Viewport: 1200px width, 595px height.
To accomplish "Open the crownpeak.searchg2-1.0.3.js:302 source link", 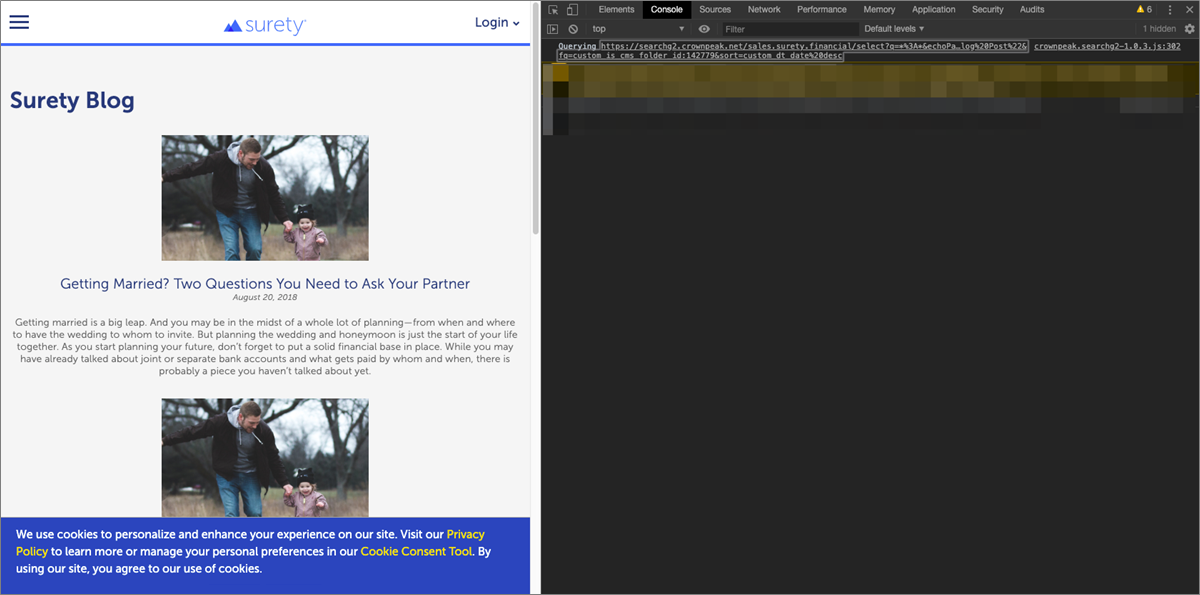I will tap(1108, 46).
